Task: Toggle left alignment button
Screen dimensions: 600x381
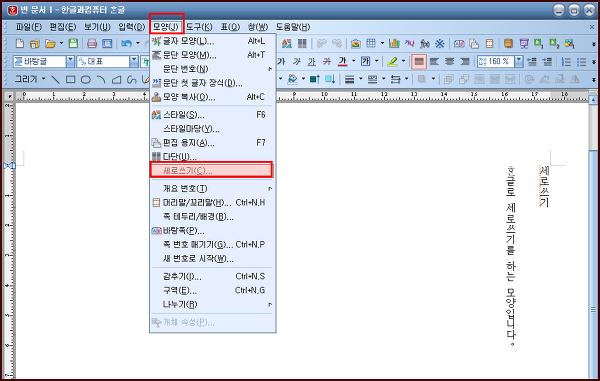Action: point(434,62)
